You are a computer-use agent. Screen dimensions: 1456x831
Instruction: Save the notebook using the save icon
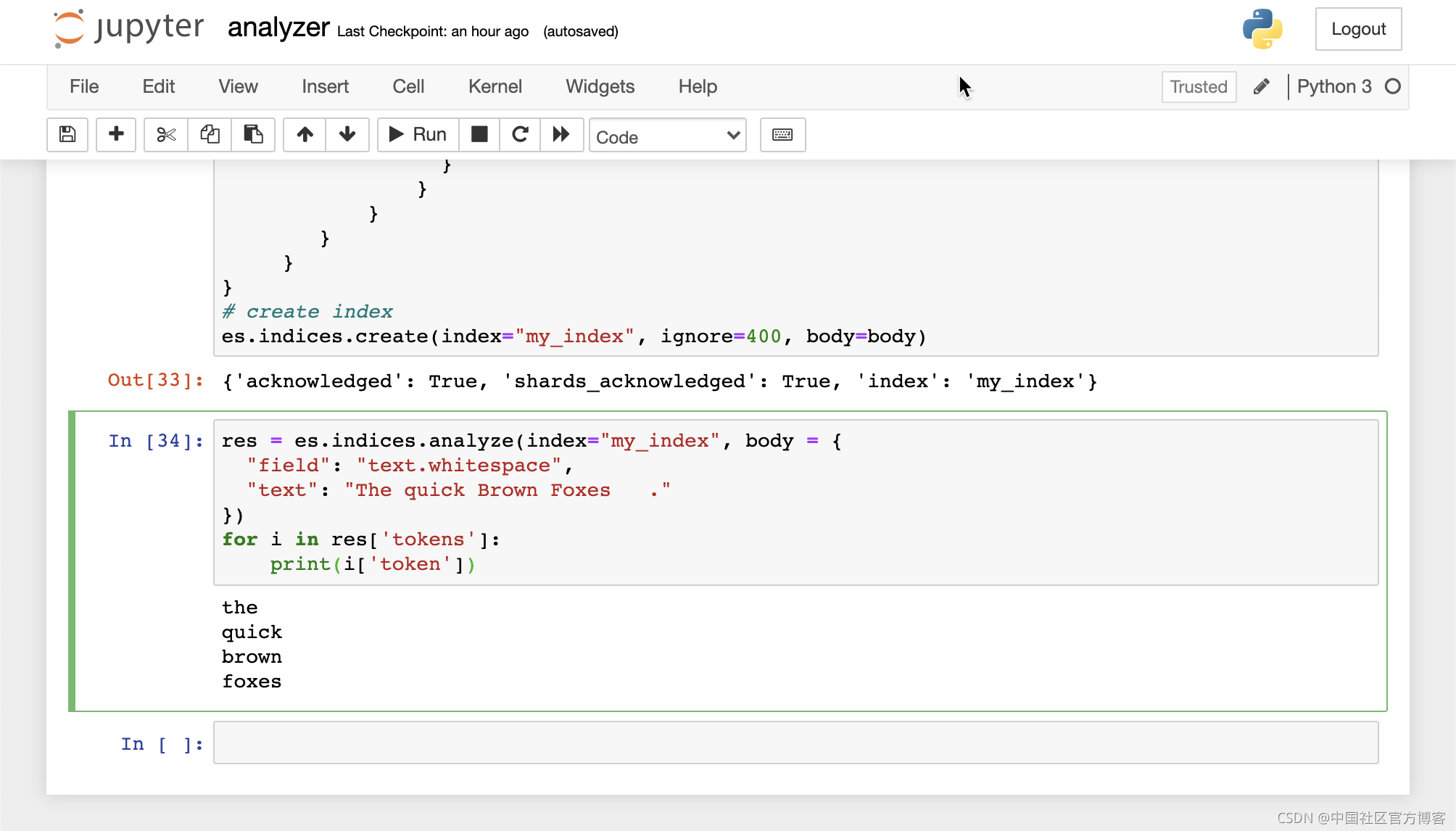tap(67, 135)
